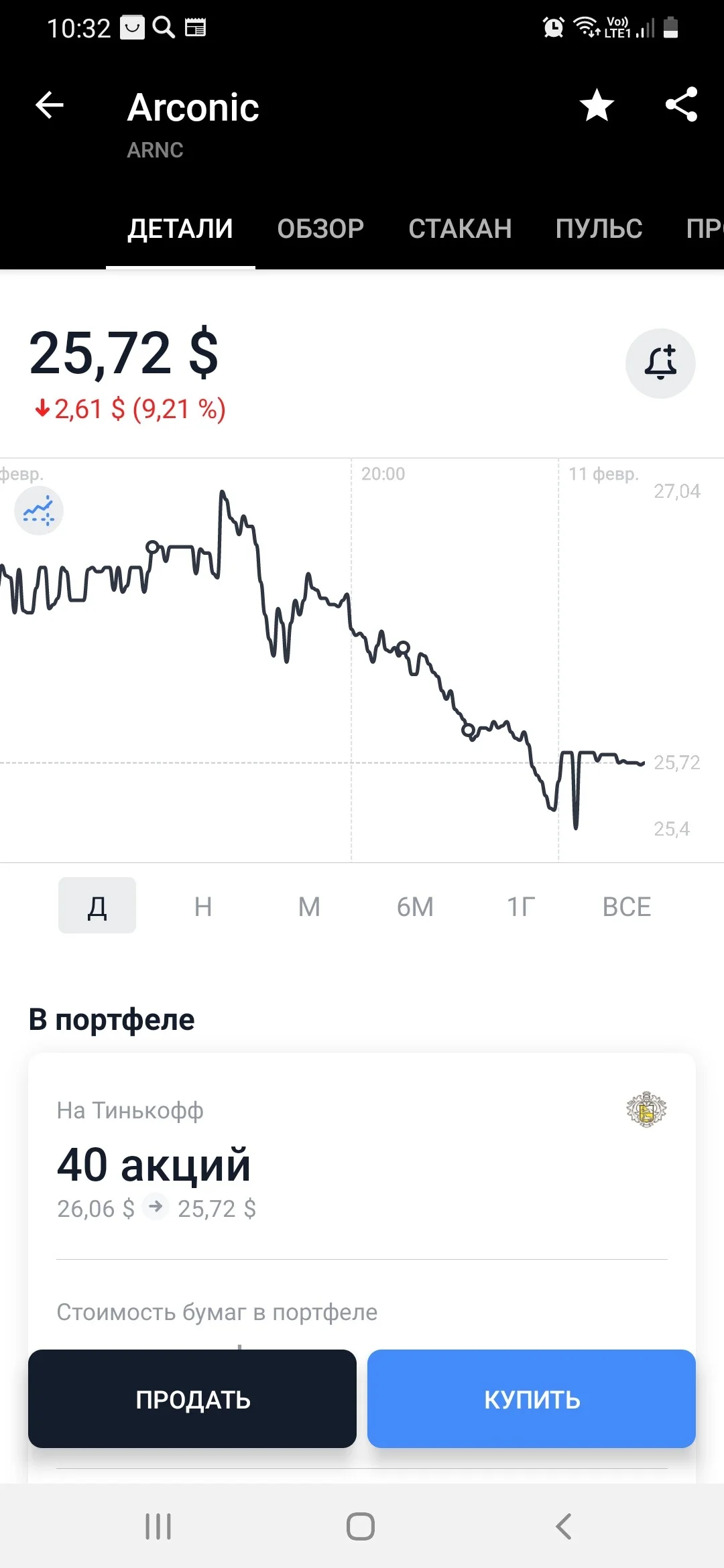Tap Android home button icon

361,1526
